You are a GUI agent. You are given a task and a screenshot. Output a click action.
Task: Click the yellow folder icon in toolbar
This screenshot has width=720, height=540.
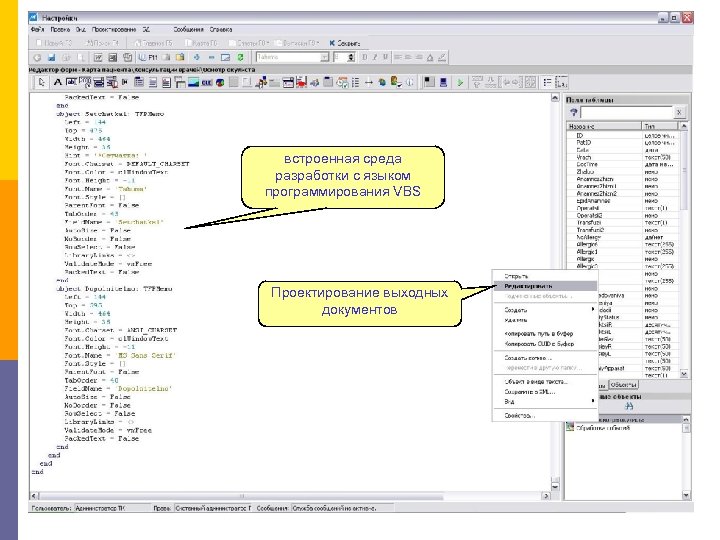click(x=180, y=57)
